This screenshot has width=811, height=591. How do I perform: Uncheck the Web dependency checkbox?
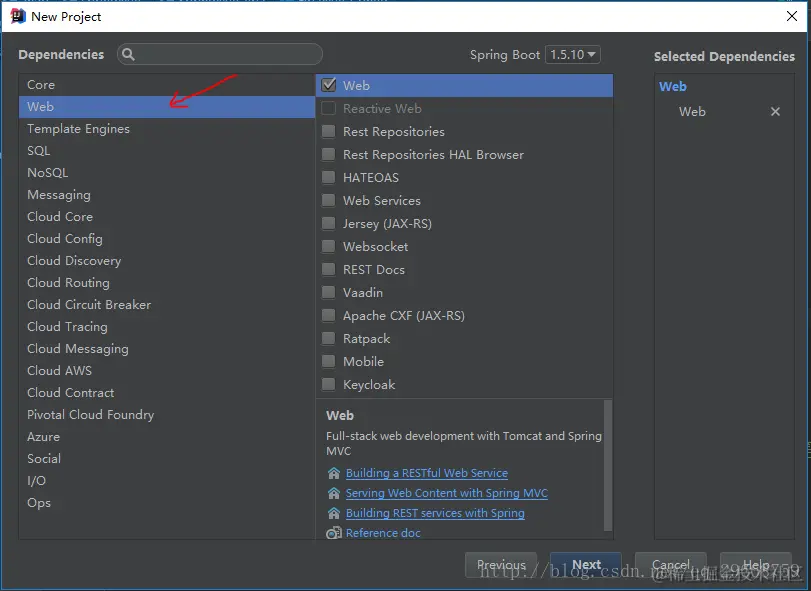(328, 85)
